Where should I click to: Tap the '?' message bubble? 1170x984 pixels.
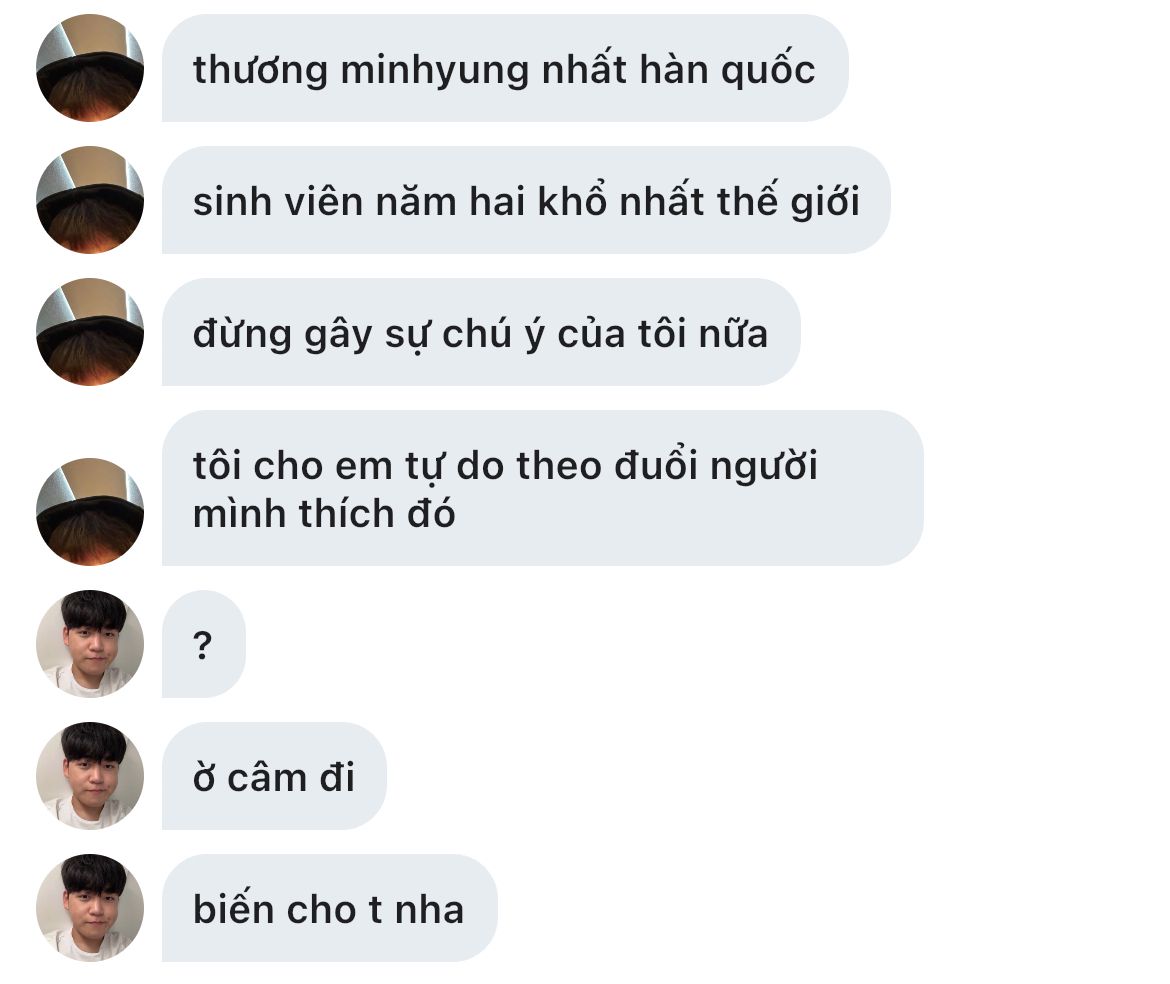tap(204, 644)
